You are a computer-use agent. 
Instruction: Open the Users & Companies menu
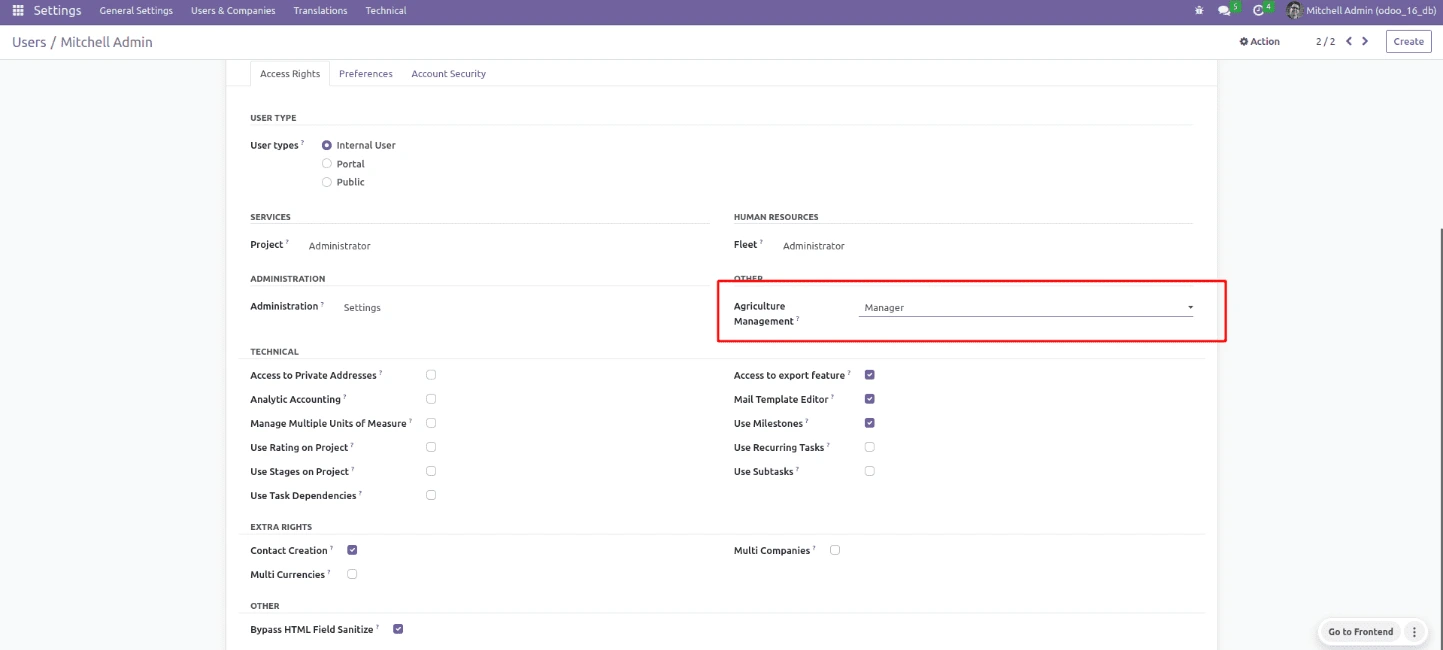tap(233, 11)
